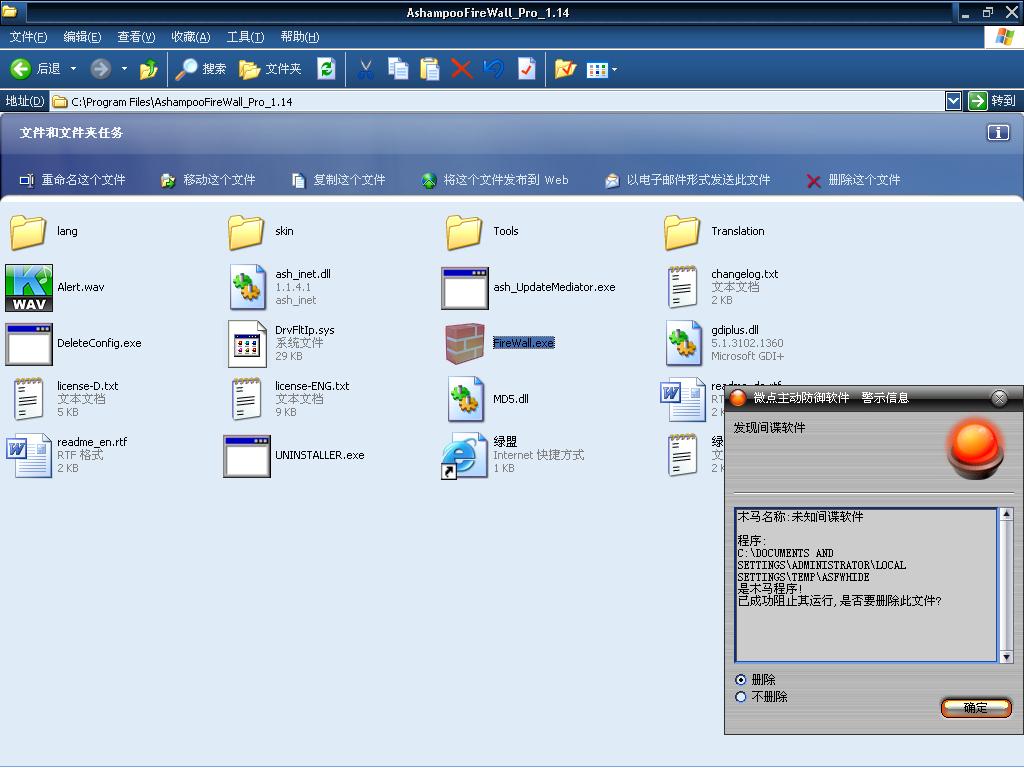Select the gdiplus.dll file icon

point(684,344)
